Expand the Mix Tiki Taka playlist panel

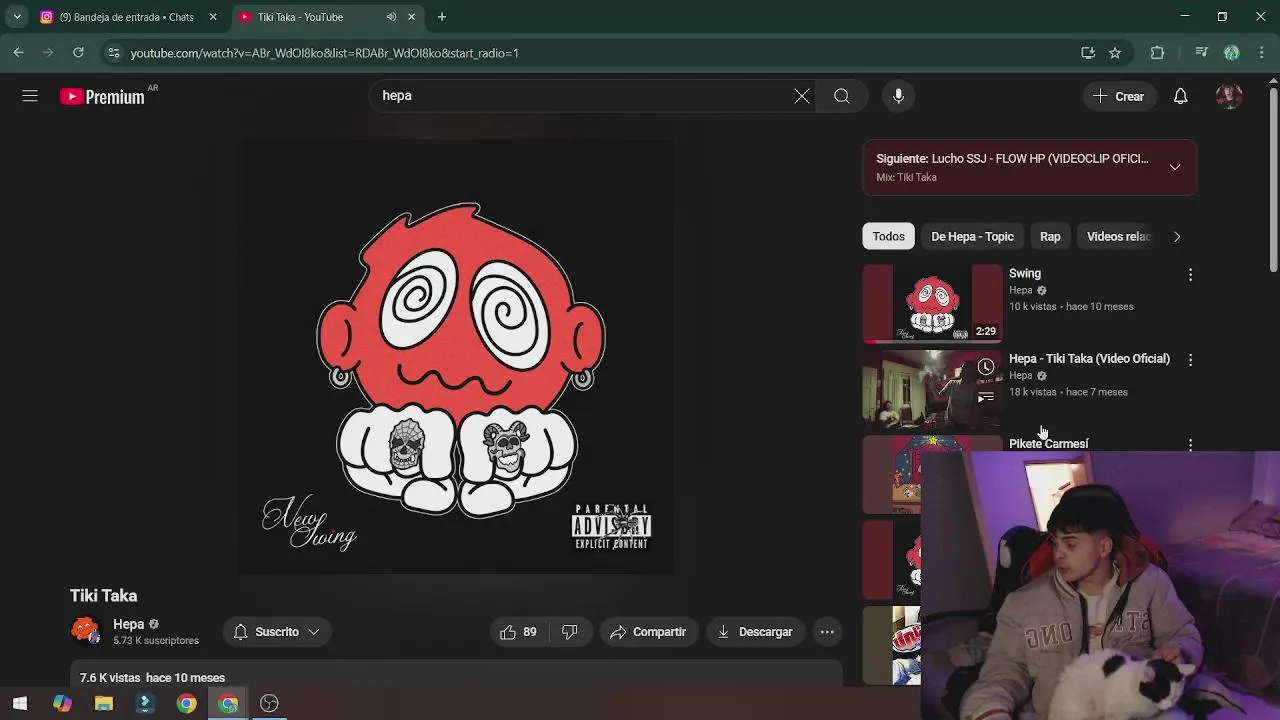(1175, 167)
